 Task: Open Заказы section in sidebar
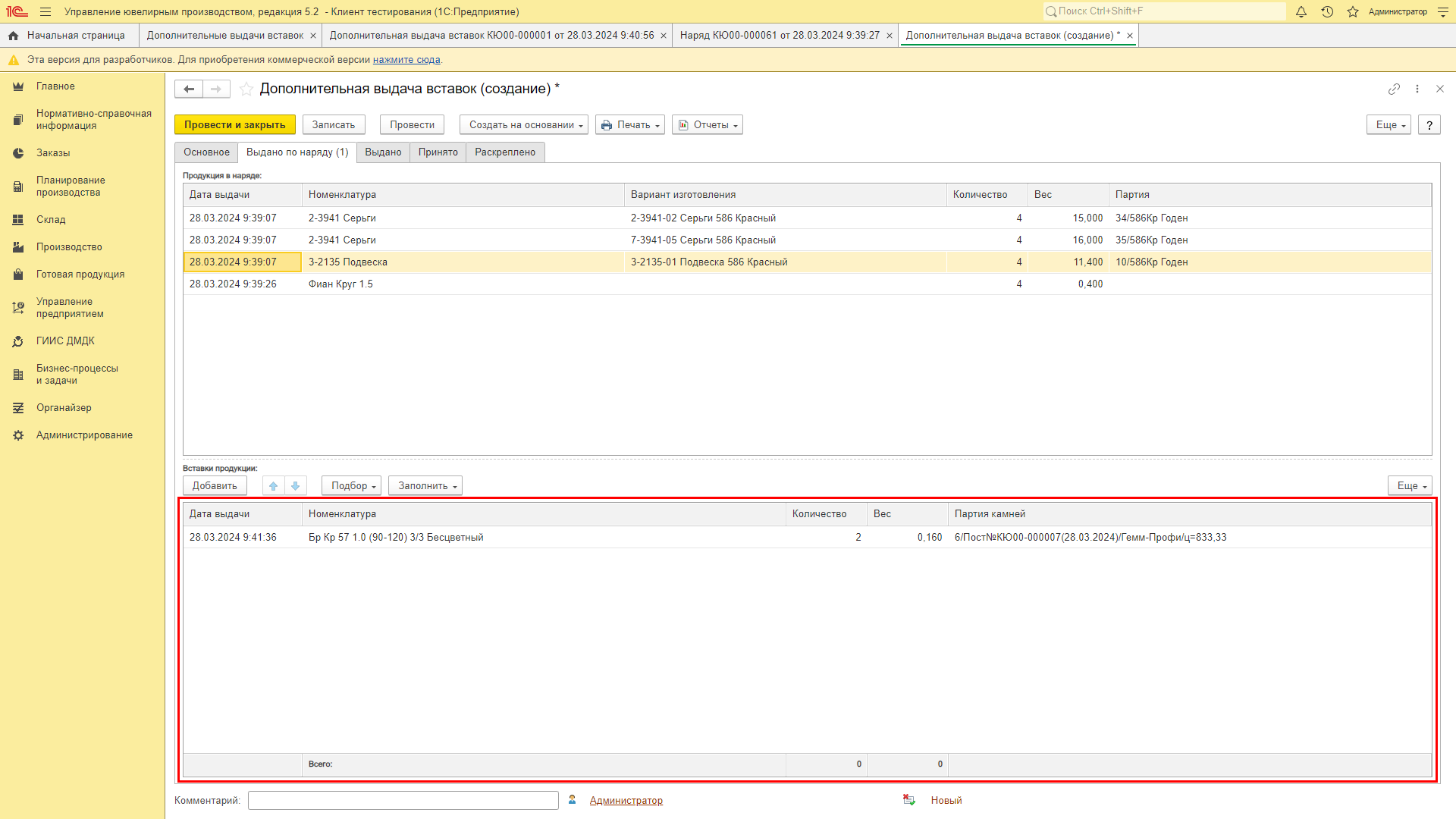tap(53, 153)
